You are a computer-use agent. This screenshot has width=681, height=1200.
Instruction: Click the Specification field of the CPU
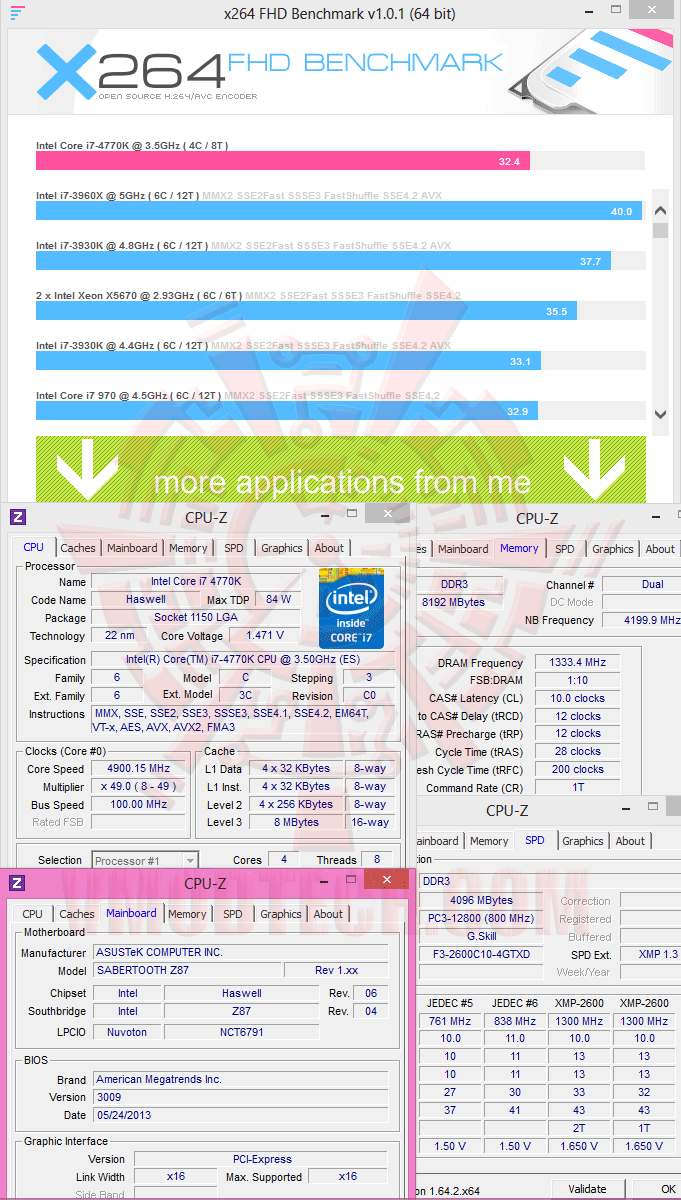242,660
